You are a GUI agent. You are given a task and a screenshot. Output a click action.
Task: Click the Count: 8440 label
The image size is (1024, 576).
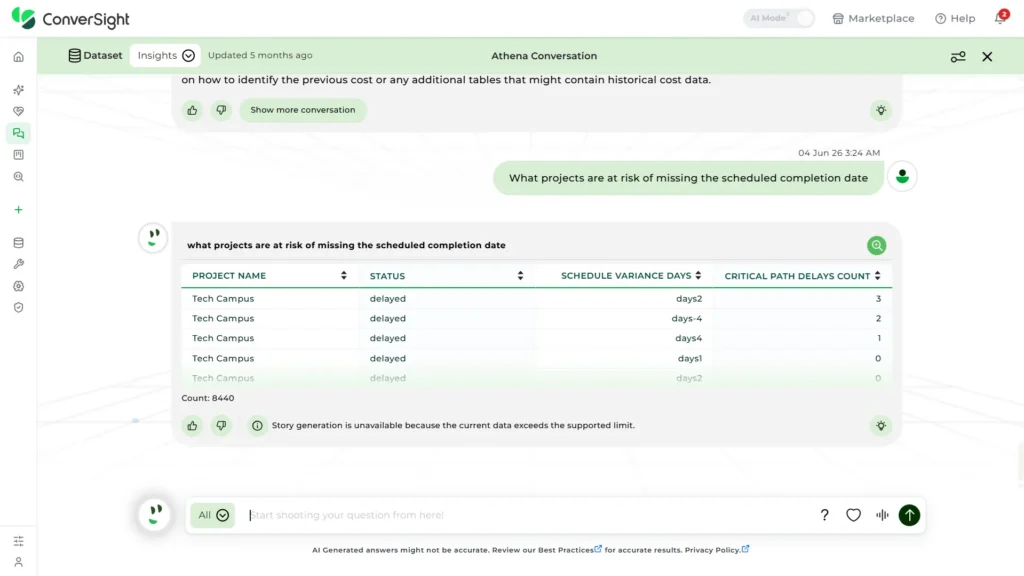click(x=208, y=398)
